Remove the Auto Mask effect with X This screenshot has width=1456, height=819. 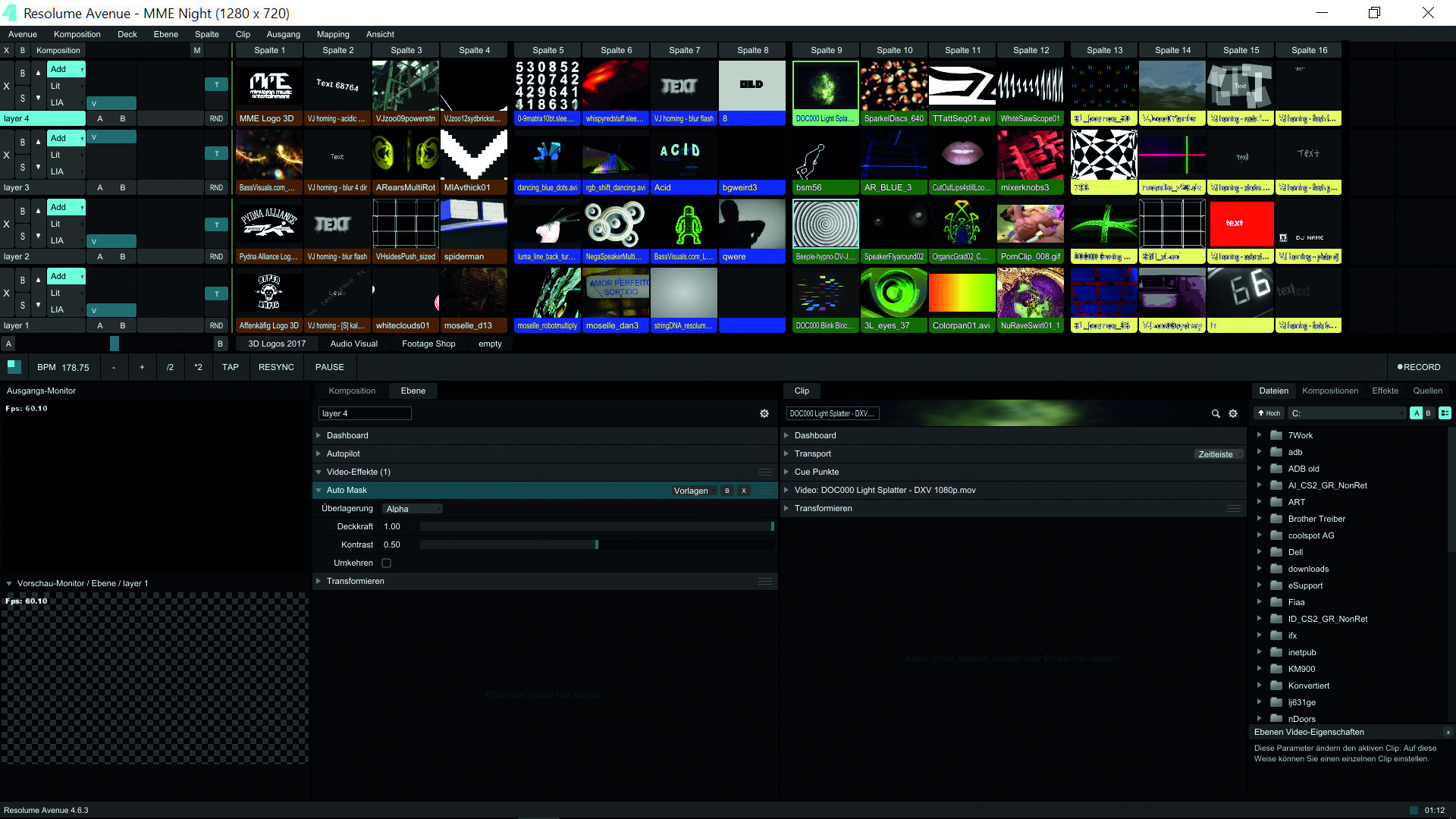click(x=744, y=491)
